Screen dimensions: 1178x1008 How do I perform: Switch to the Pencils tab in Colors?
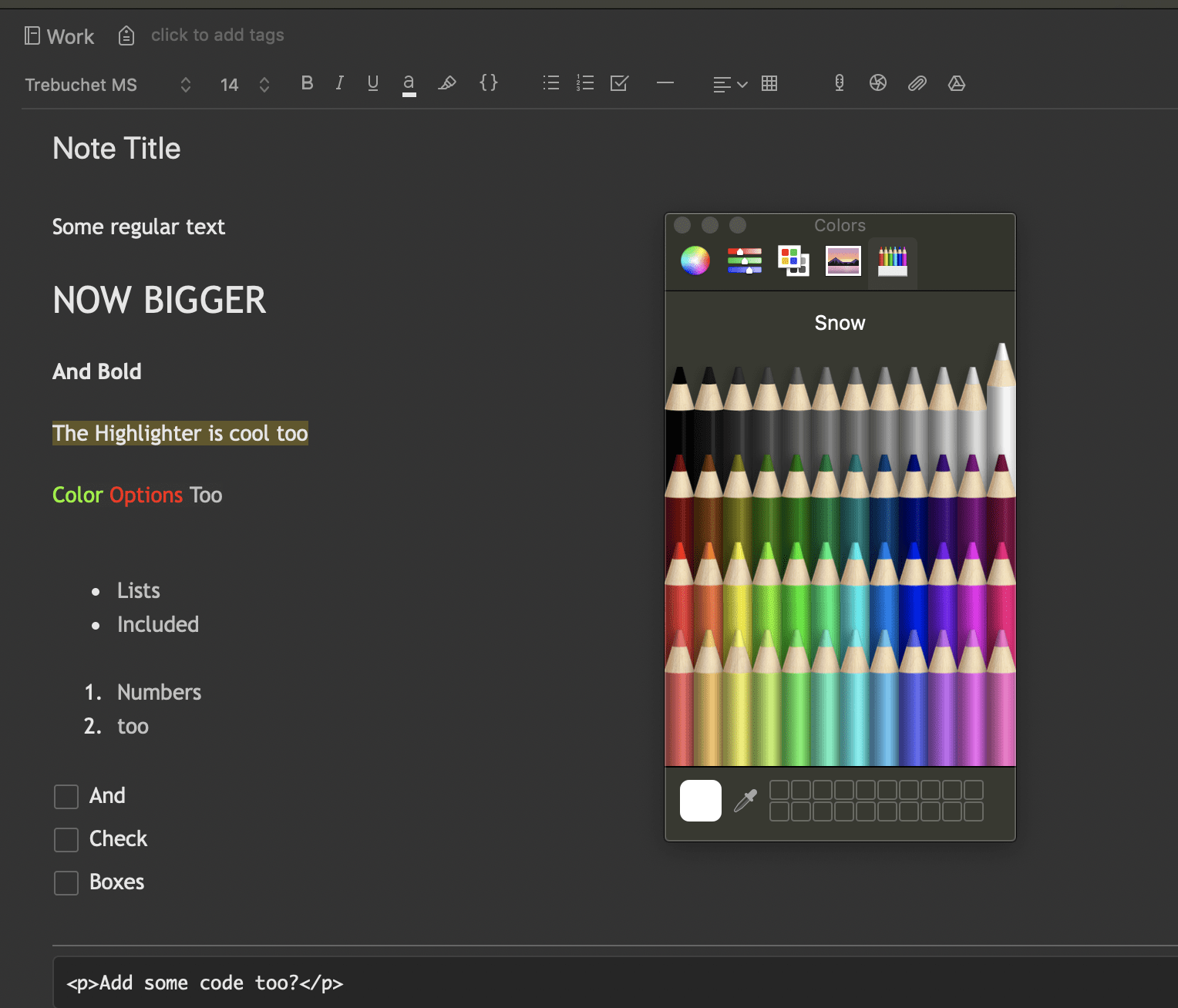click(x=892, y=262)
